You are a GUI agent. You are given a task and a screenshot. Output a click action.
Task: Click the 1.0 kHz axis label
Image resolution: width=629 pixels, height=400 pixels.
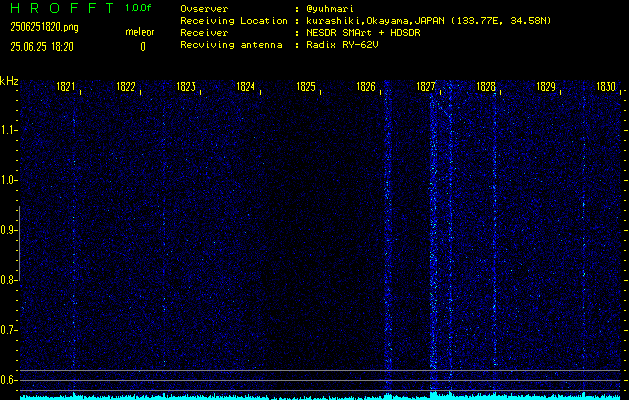[7, 180]
